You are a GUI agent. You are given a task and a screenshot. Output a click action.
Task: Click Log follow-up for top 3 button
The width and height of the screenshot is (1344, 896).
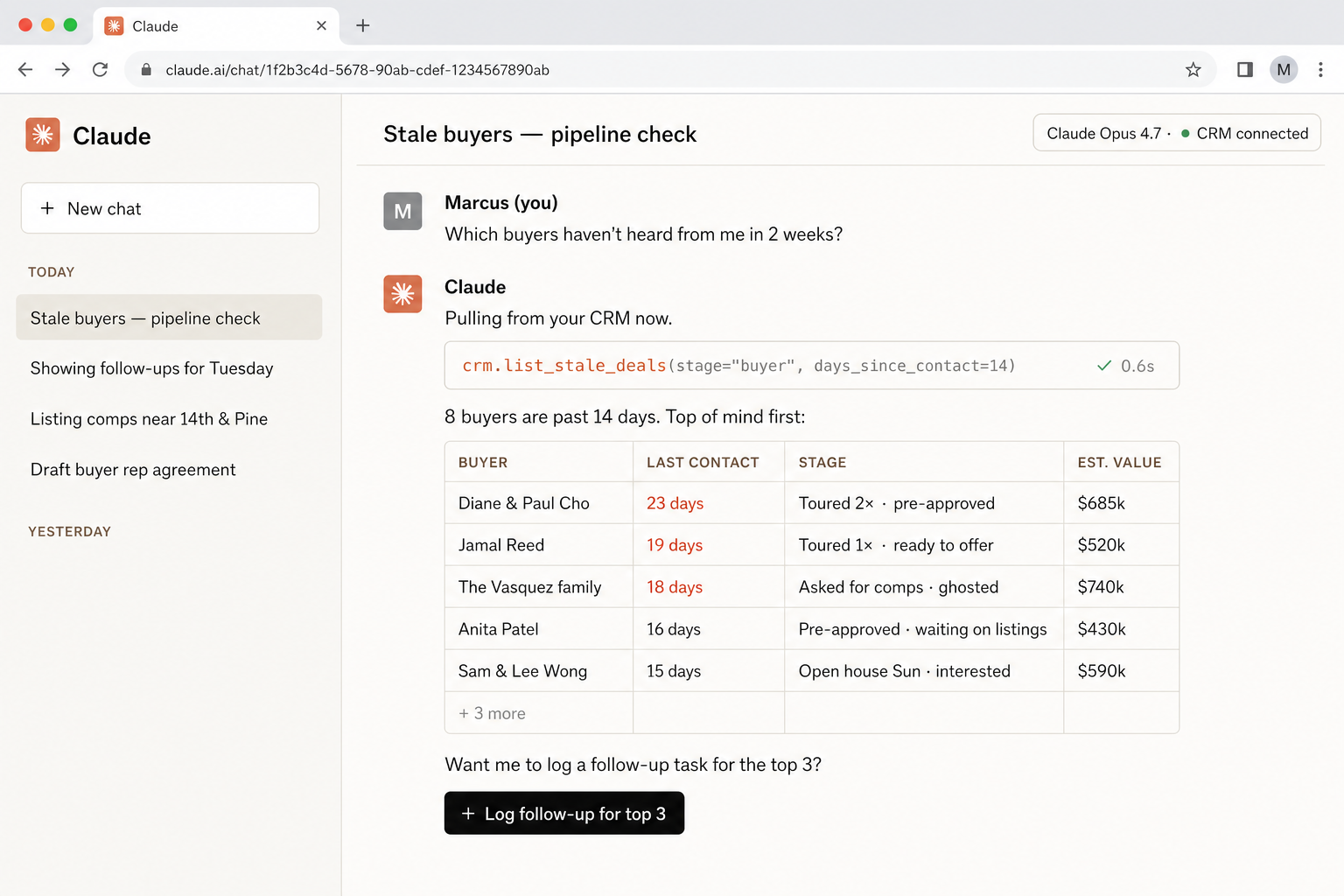pyautogui.click(x=564, y=814)
